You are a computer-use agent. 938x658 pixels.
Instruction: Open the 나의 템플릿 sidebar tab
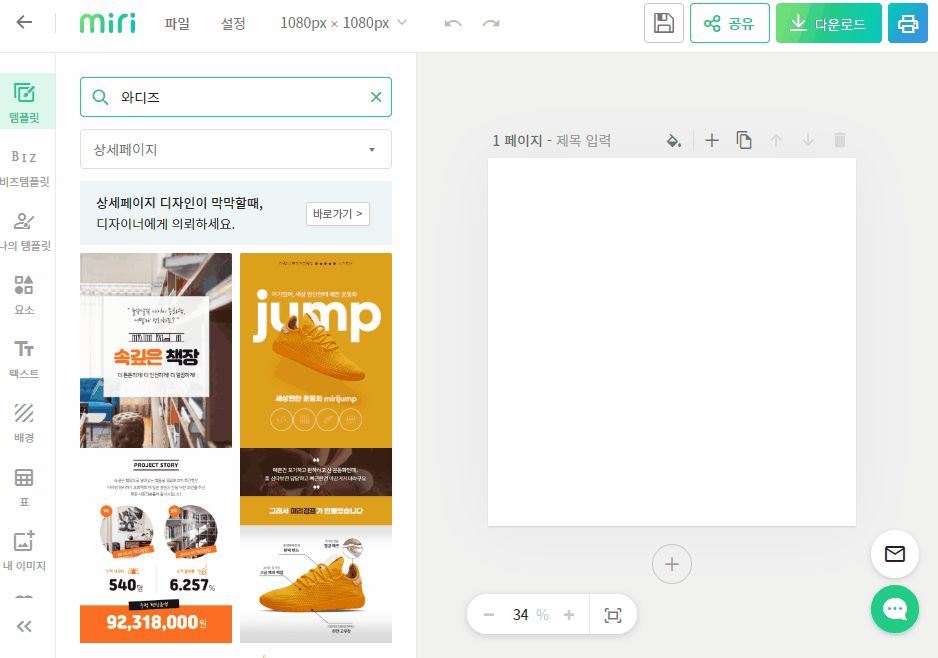[24, 233]
